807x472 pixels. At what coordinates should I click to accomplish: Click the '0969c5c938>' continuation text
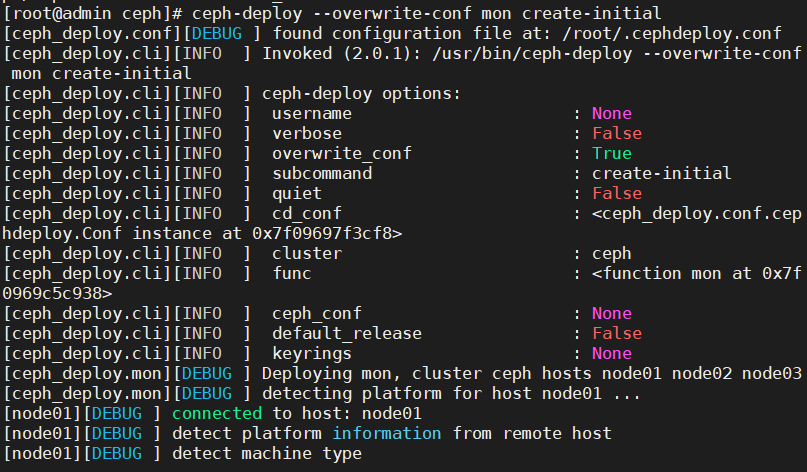[57, 293]
